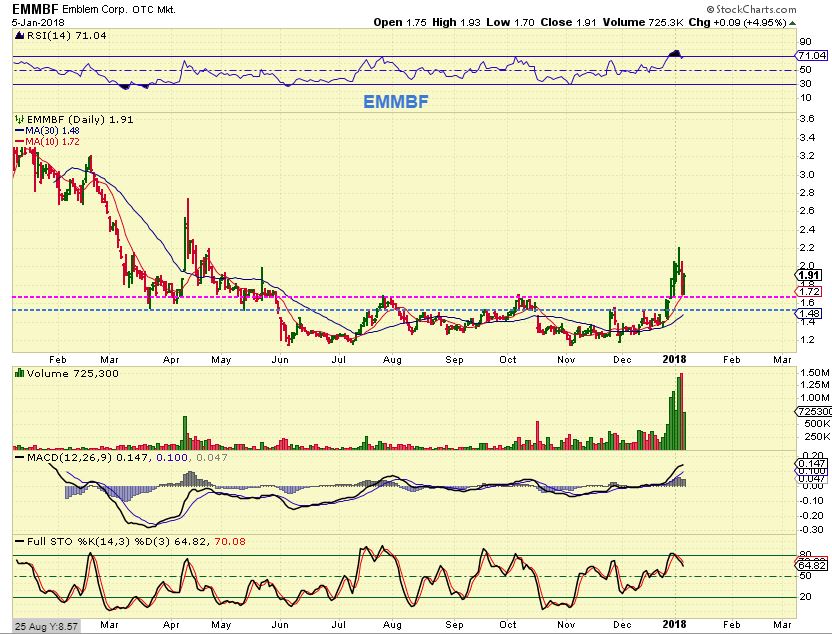Click the 'Volume 725.3K' header value
The height and width of the screenshot is (634, 832).
coord(643,22)
